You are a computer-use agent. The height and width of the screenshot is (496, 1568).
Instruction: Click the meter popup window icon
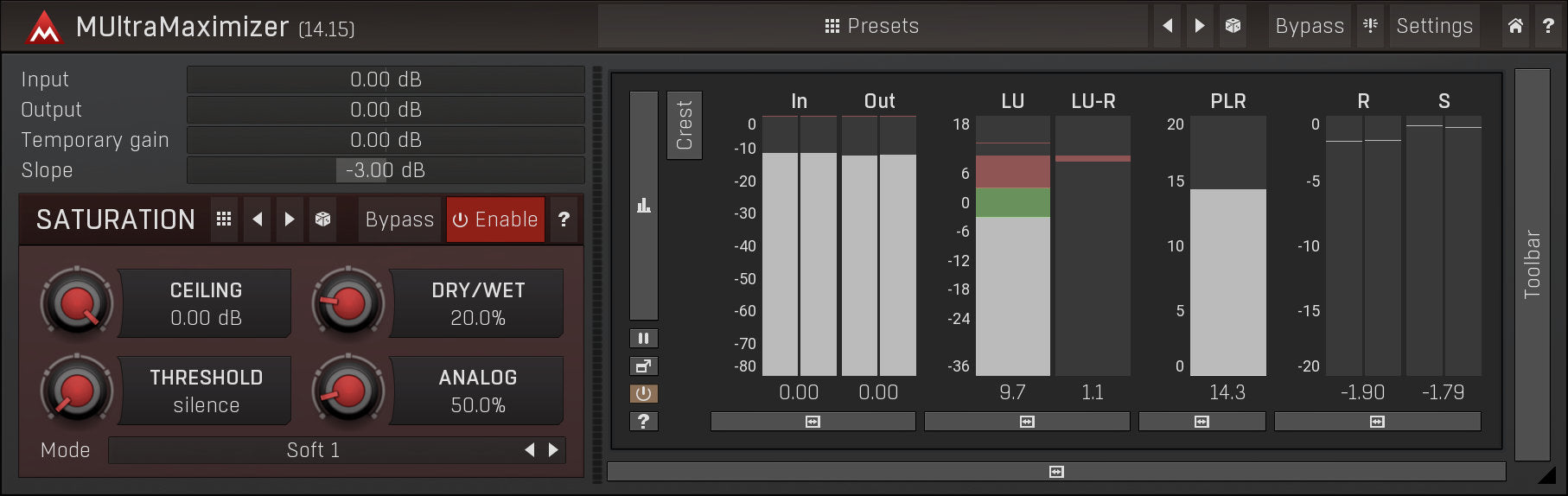pos(643,366)
